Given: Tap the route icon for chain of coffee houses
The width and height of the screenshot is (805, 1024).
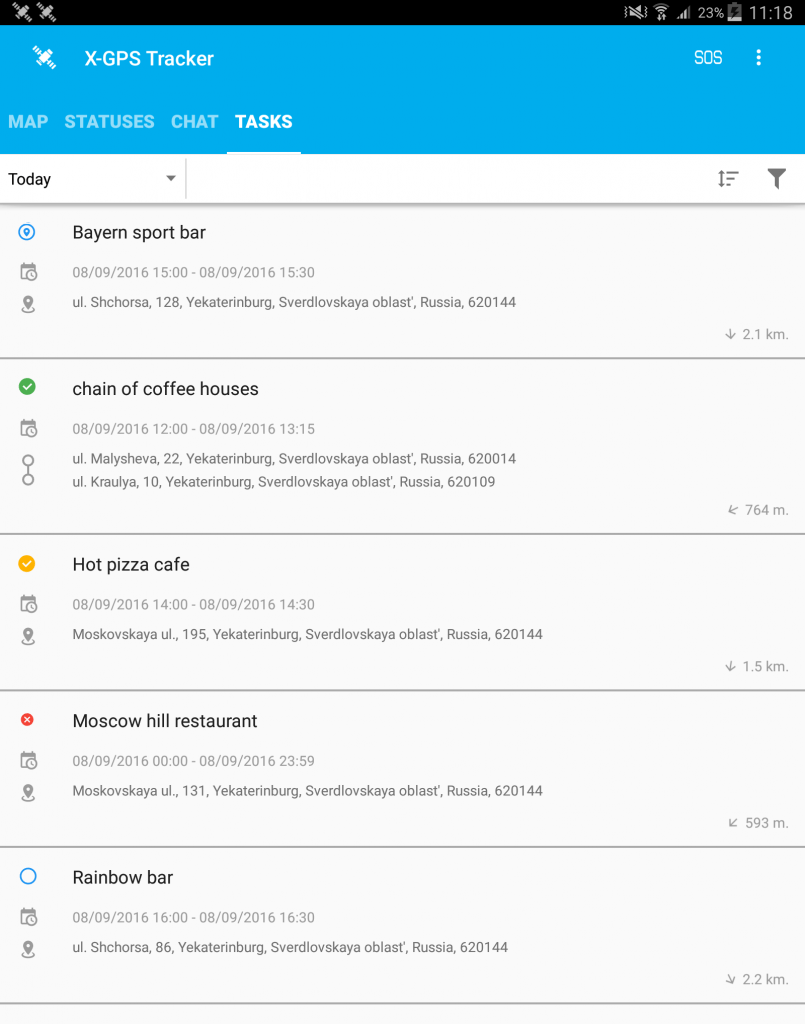Looking at the screenshot, I should [28, 470].
